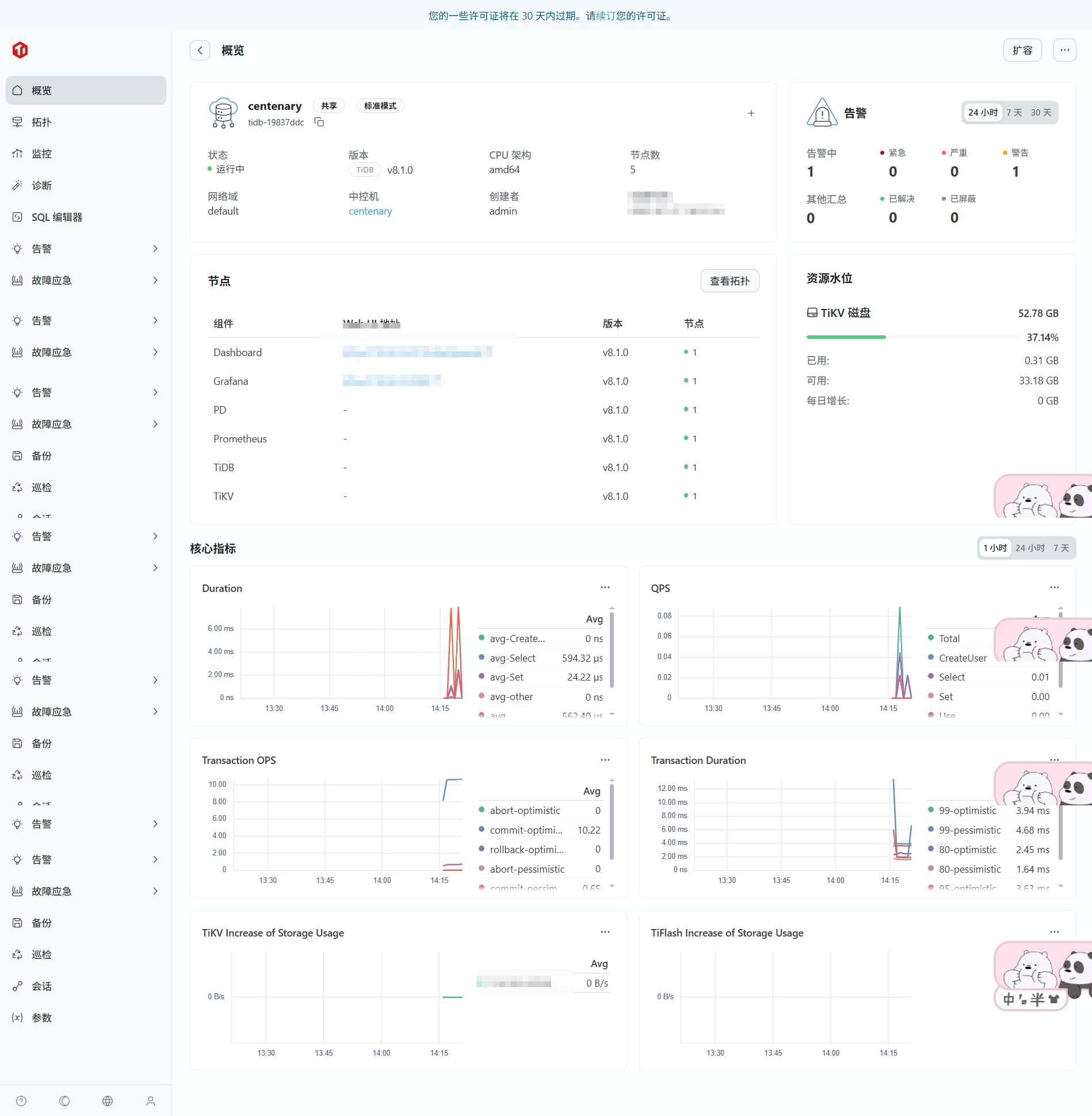
Task: Click the 告警中 count value
Action: click(x=811, y=171)
